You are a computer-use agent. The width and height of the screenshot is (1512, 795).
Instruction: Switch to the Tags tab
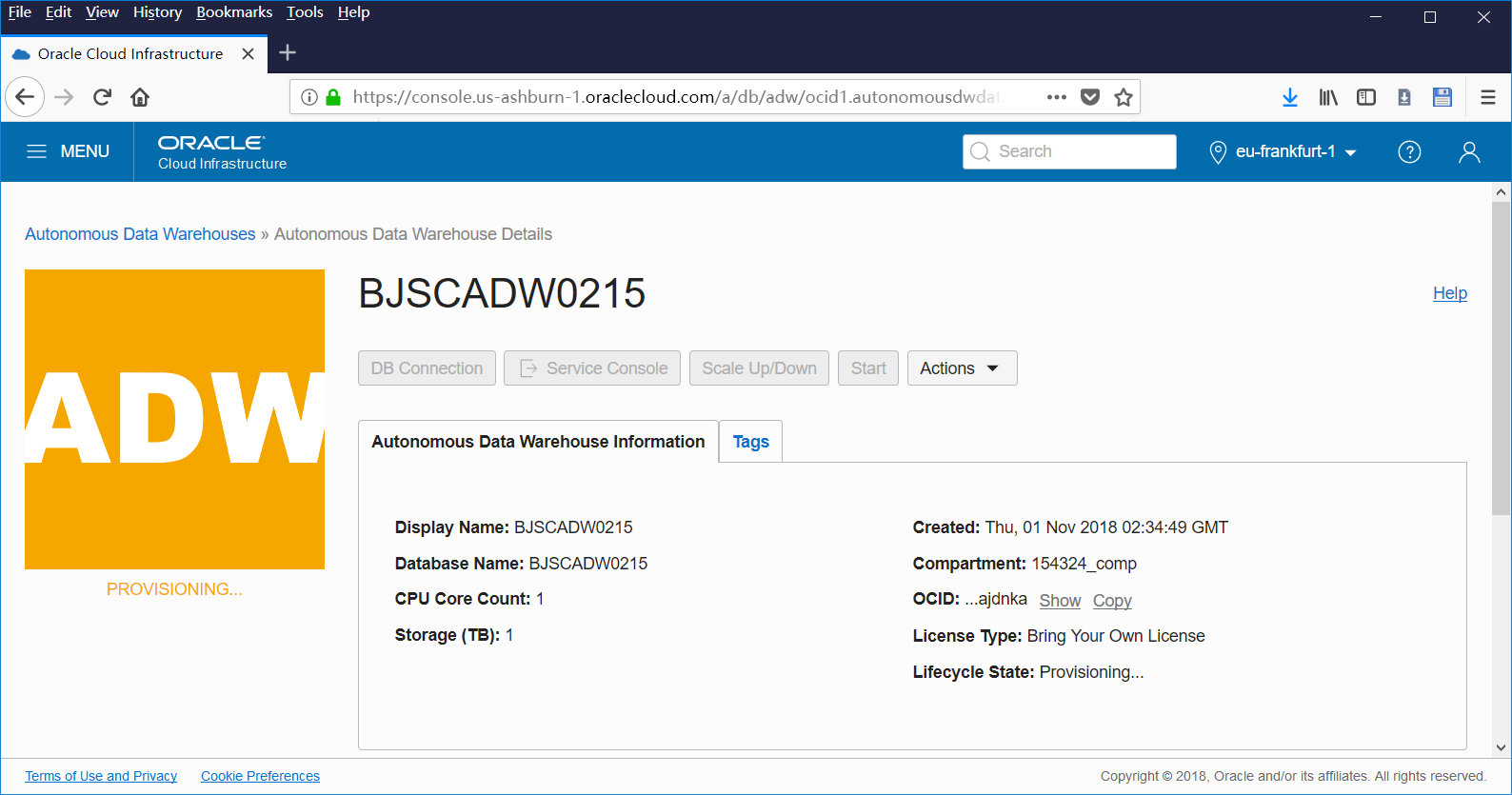click(750, 442)
